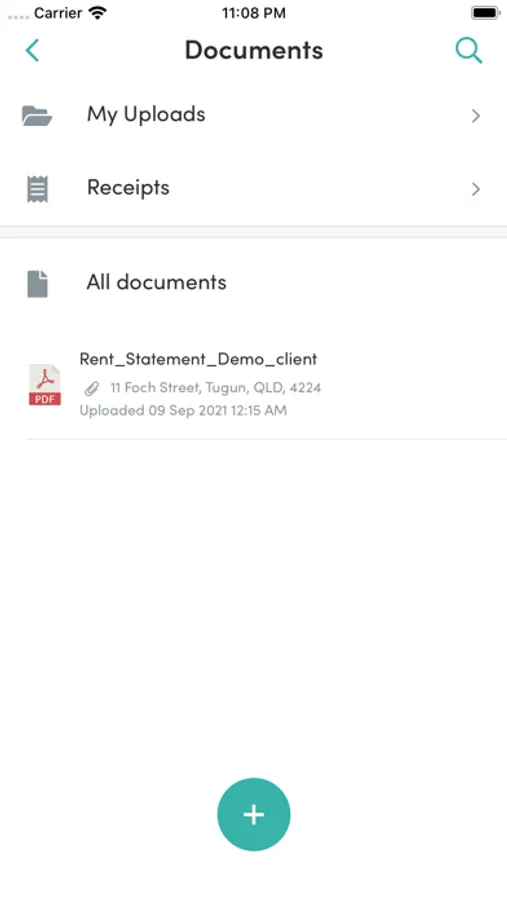The width and height of the screenshot is (507, 900).
Task: Click the Wi-Fi status icon
Action: 98,13
